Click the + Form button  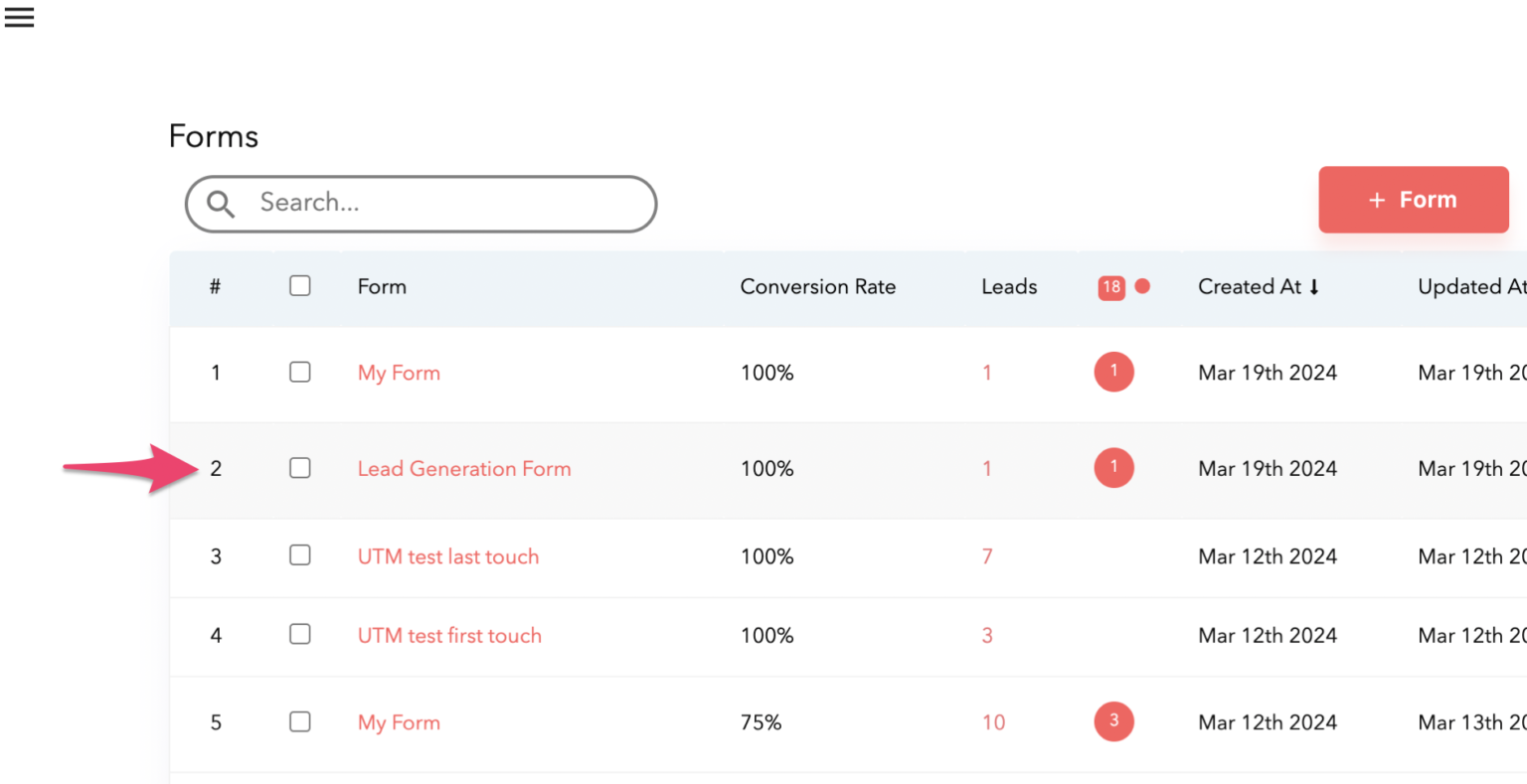coord(1413,200)
